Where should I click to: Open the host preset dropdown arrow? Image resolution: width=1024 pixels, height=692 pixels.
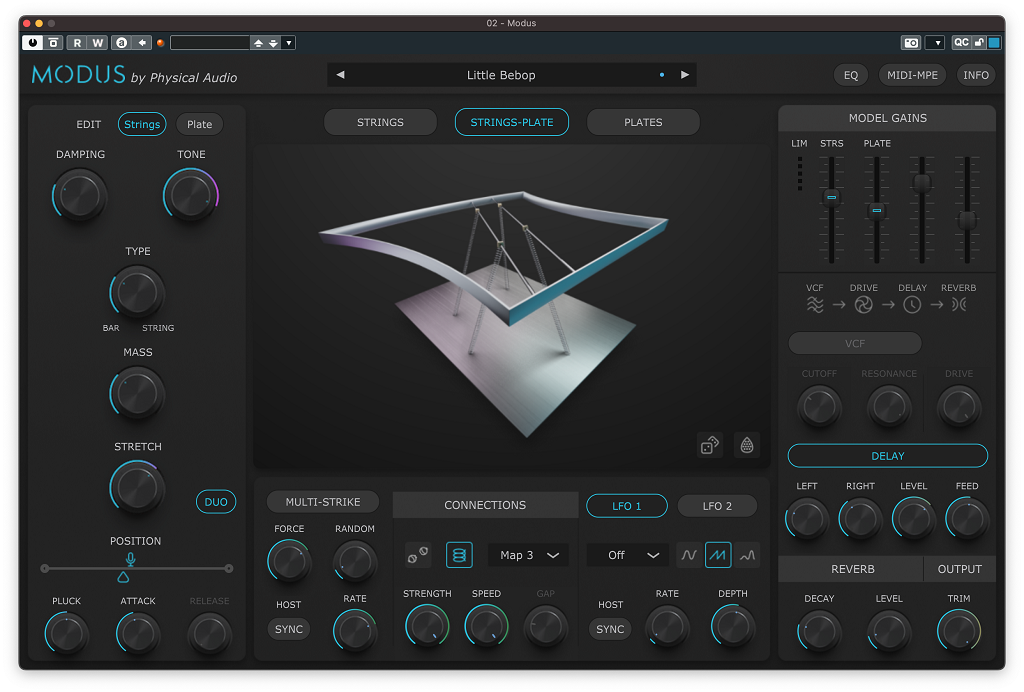pyautogui.click(x=289, y=42)
